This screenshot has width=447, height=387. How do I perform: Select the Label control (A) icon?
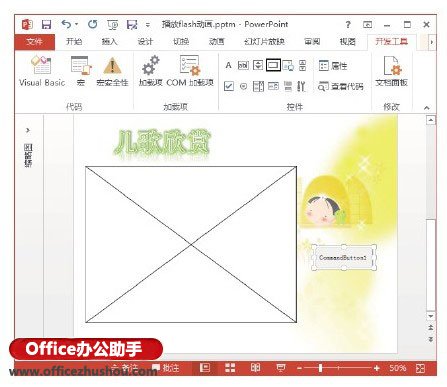click(228, 65)
